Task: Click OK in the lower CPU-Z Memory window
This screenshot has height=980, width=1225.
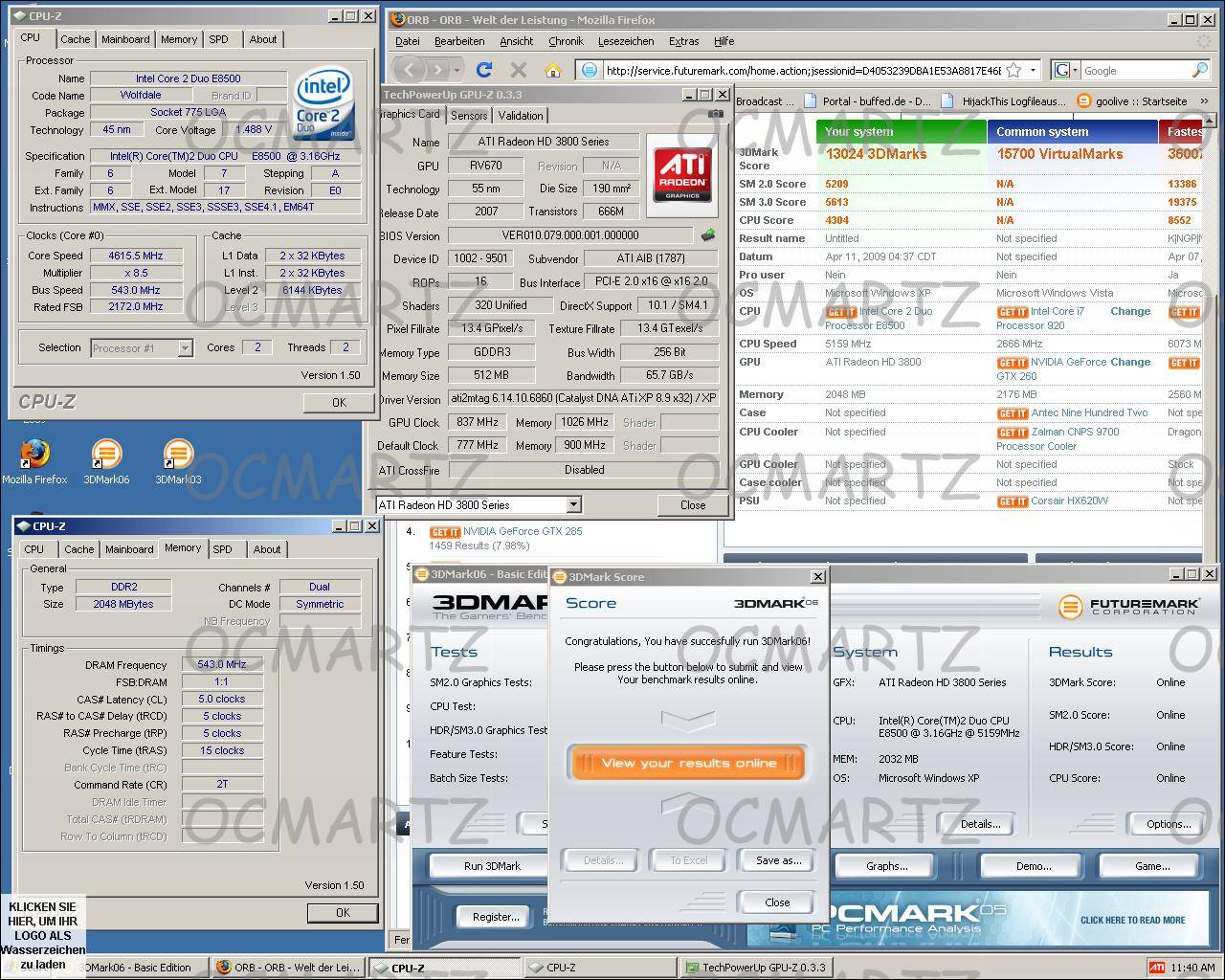Action: (x=343, y=913)
